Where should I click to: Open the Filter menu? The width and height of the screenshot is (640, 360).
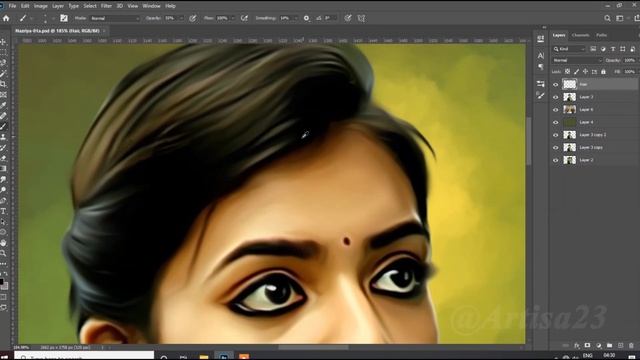pyautogui.click(x=106, y=6)
